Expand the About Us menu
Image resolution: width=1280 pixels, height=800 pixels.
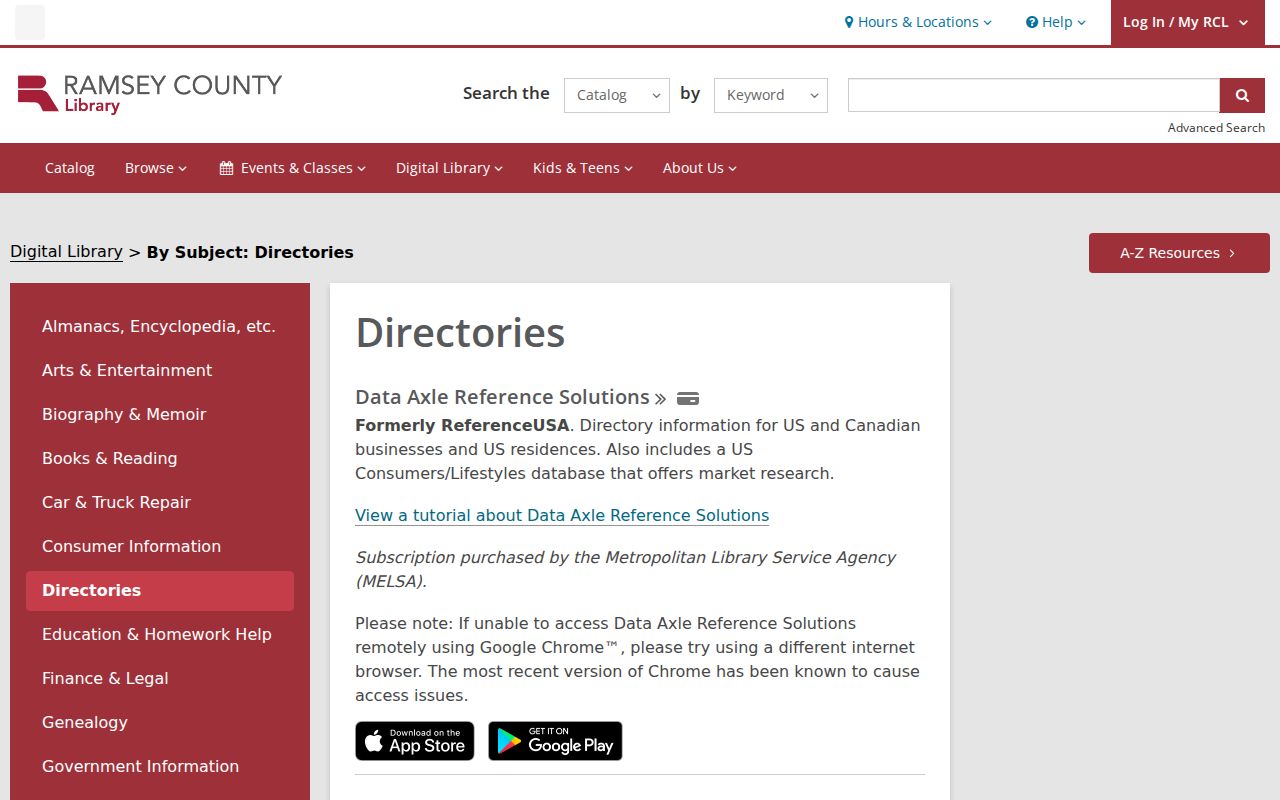pos(700,168)
